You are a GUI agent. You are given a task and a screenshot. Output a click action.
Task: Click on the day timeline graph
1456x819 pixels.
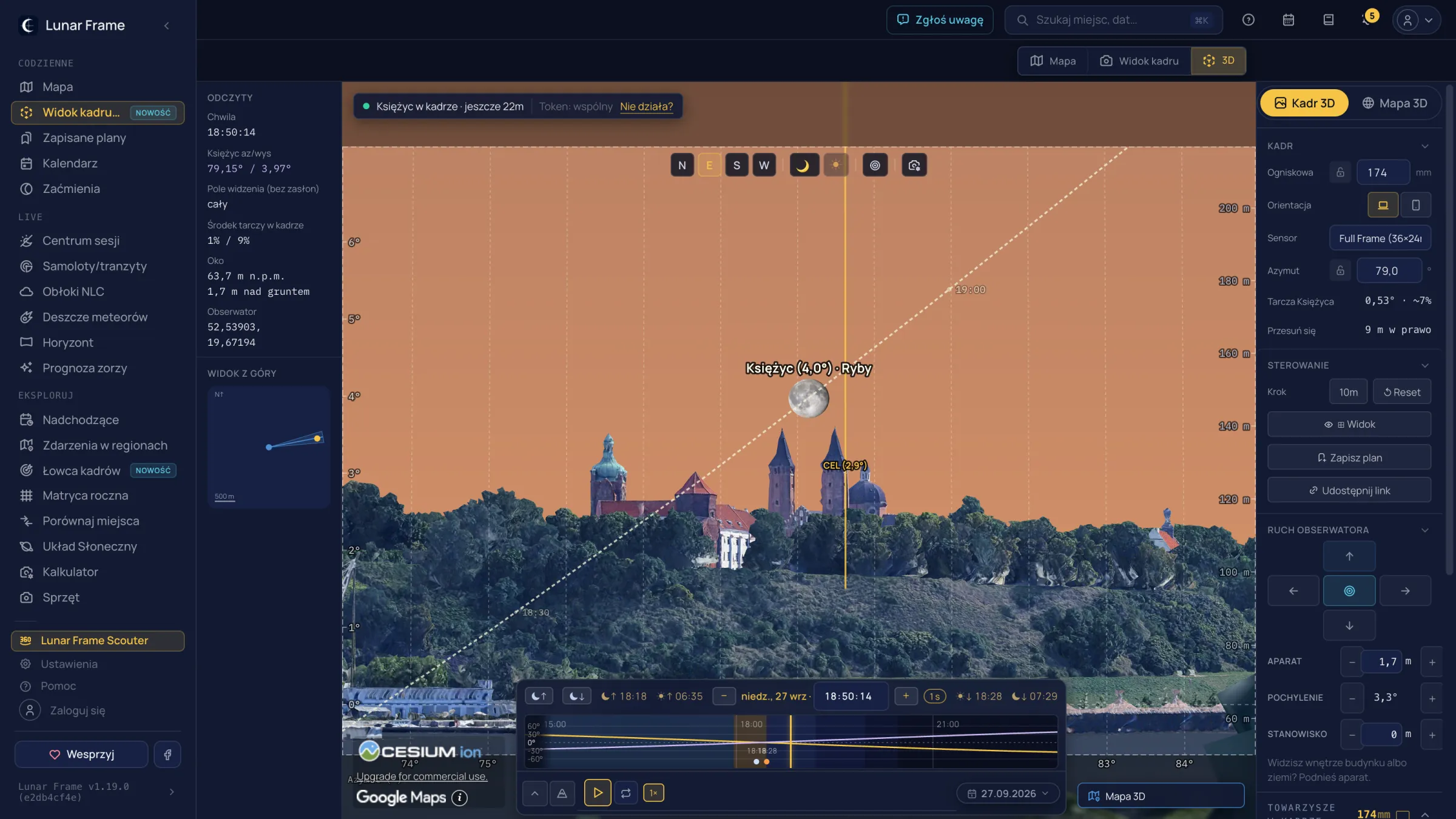[790, 742]
